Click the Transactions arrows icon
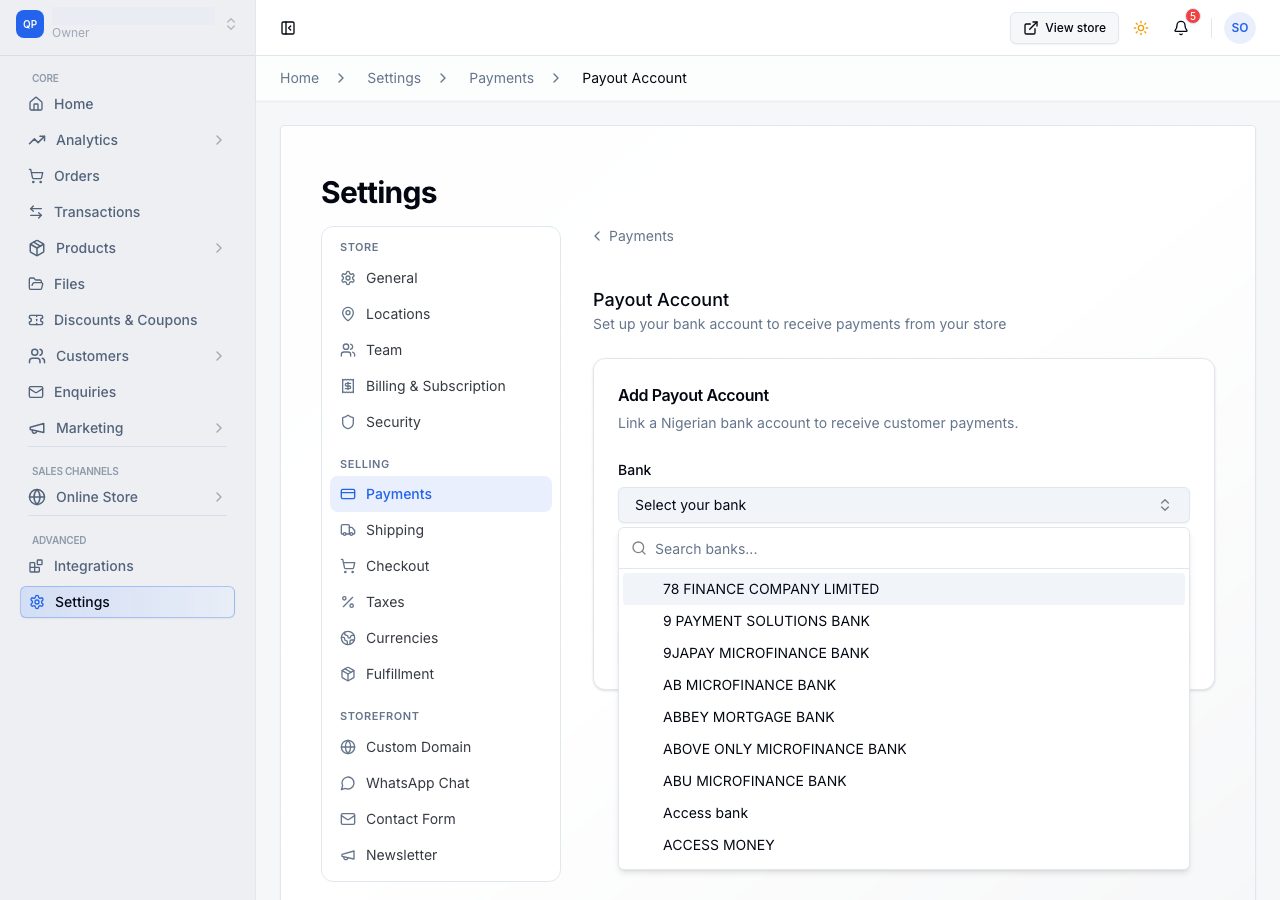 [x=36, y=212]
